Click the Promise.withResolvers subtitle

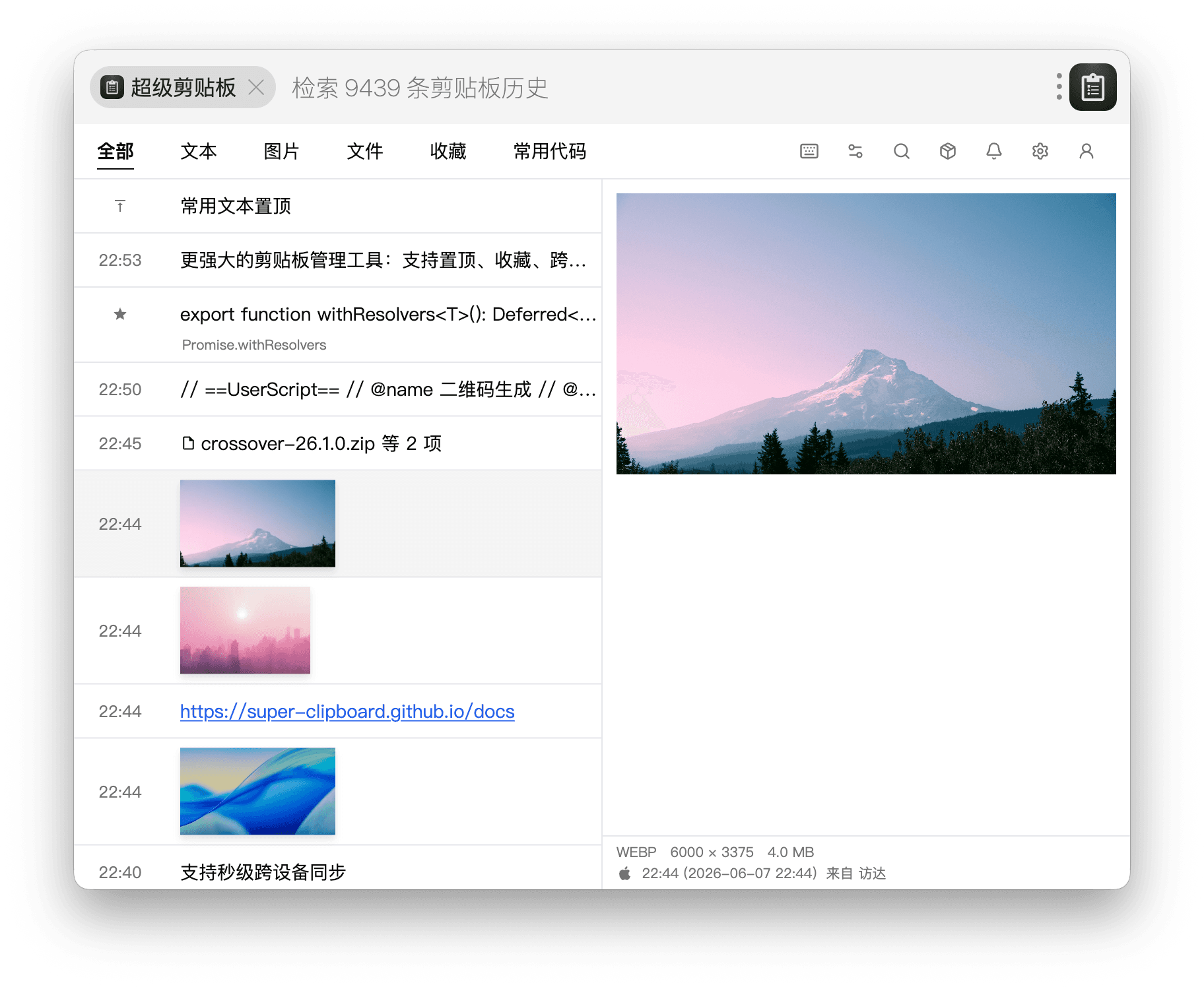pyautogui.click(x=254, y=345)
